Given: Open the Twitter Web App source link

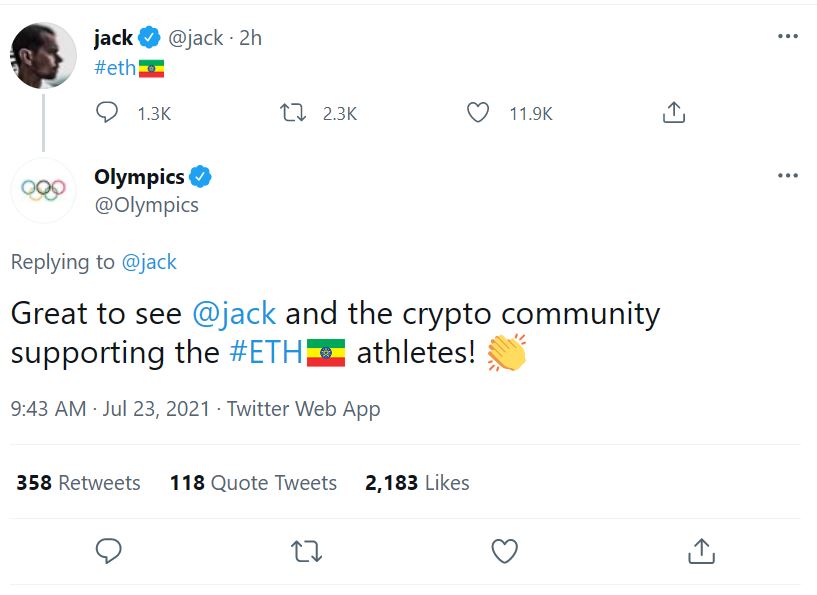Looking at the screenshot, I should [x=304, y=409].
